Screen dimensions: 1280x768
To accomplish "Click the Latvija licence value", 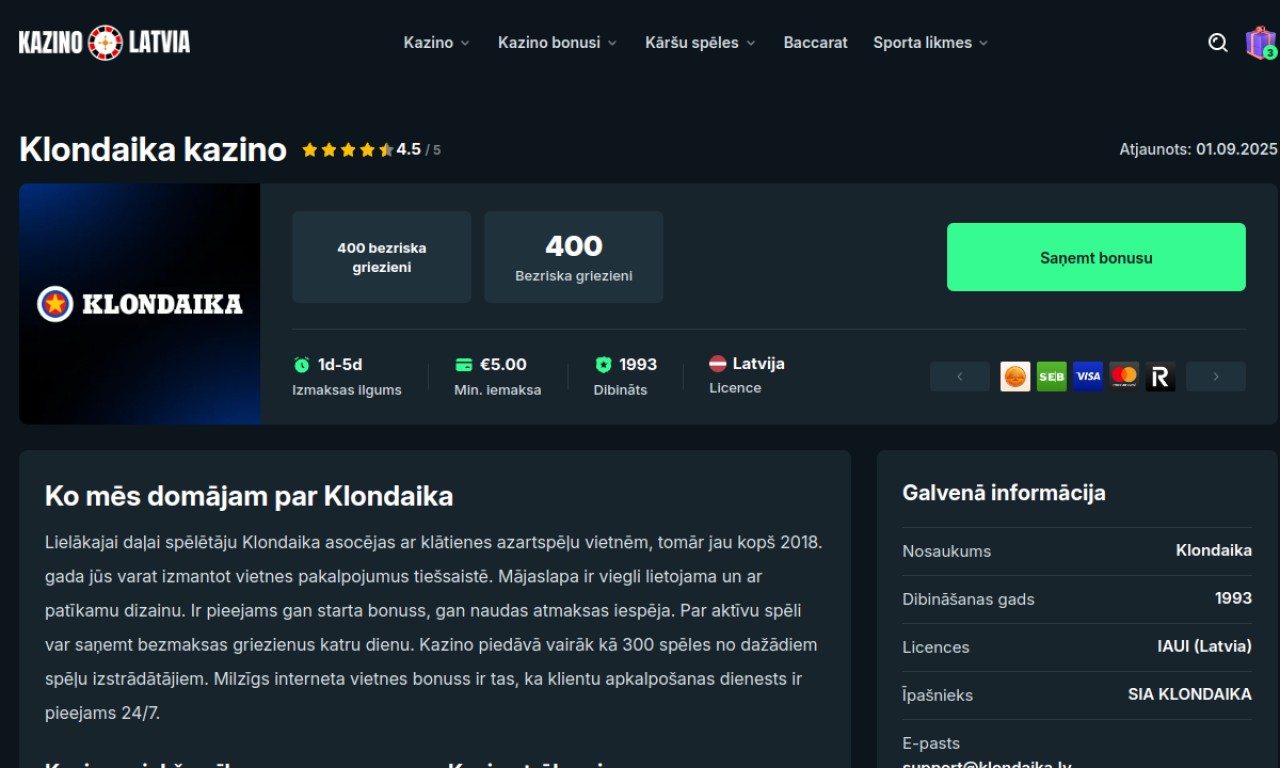I will tap(758, 363).
